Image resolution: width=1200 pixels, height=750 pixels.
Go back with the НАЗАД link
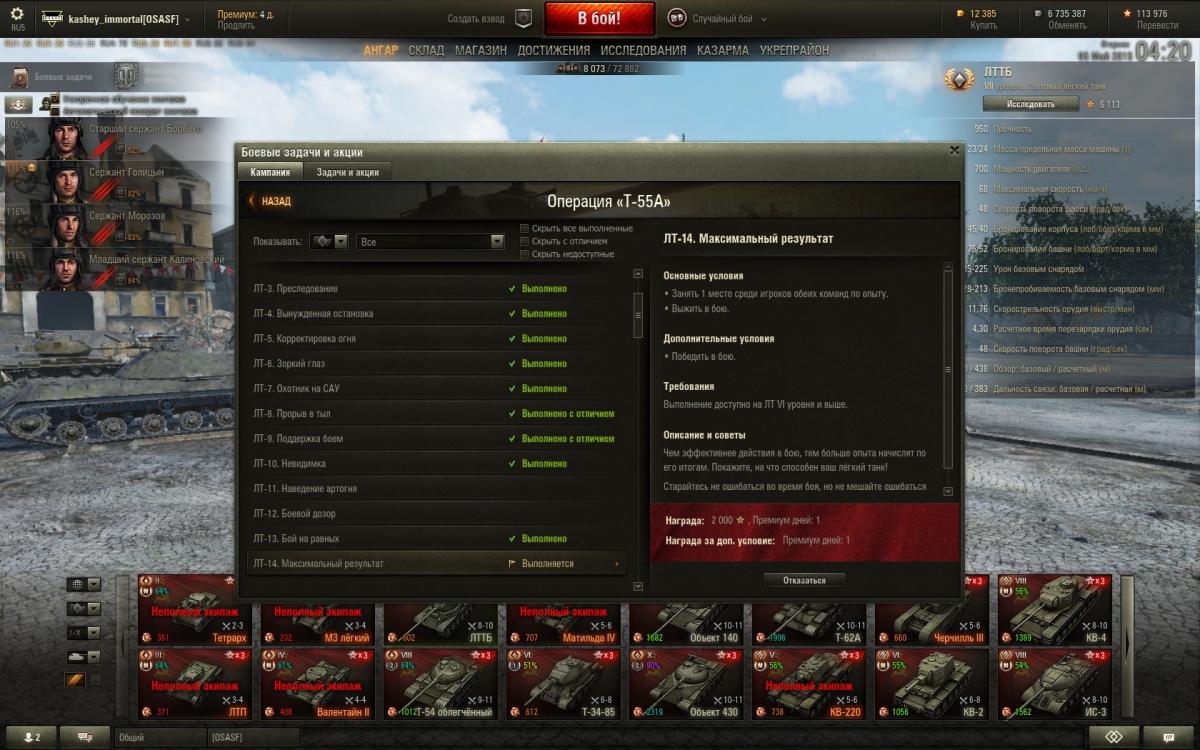click(x=270, y=201)
